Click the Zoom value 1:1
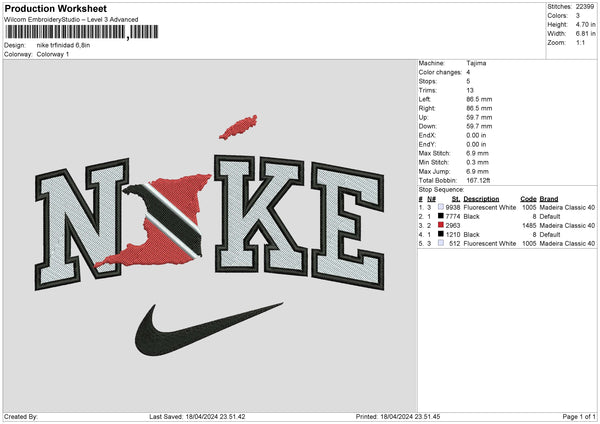This screenshot has width=600, height=424. [x=580, y=42]
